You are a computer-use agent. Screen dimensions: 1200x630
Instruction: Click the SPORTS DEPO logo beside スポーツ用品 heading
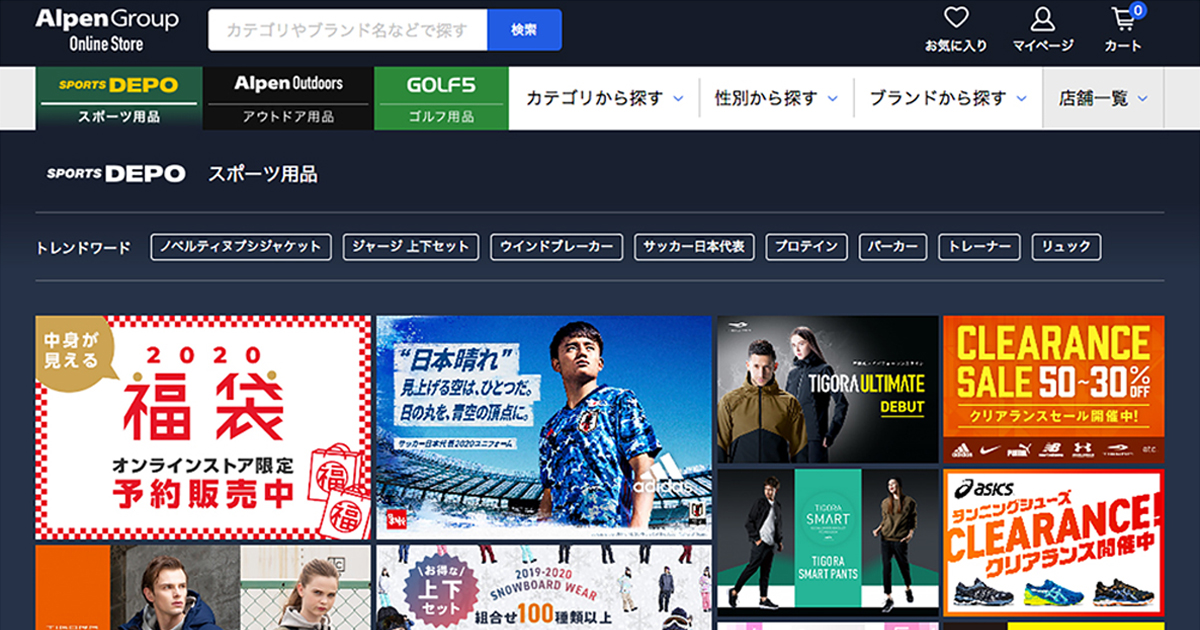(x=116, y=174)
